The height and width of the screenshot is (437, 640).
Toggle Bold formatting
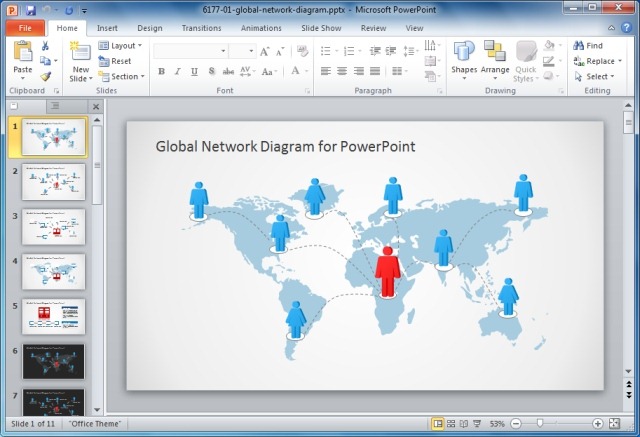162,71
